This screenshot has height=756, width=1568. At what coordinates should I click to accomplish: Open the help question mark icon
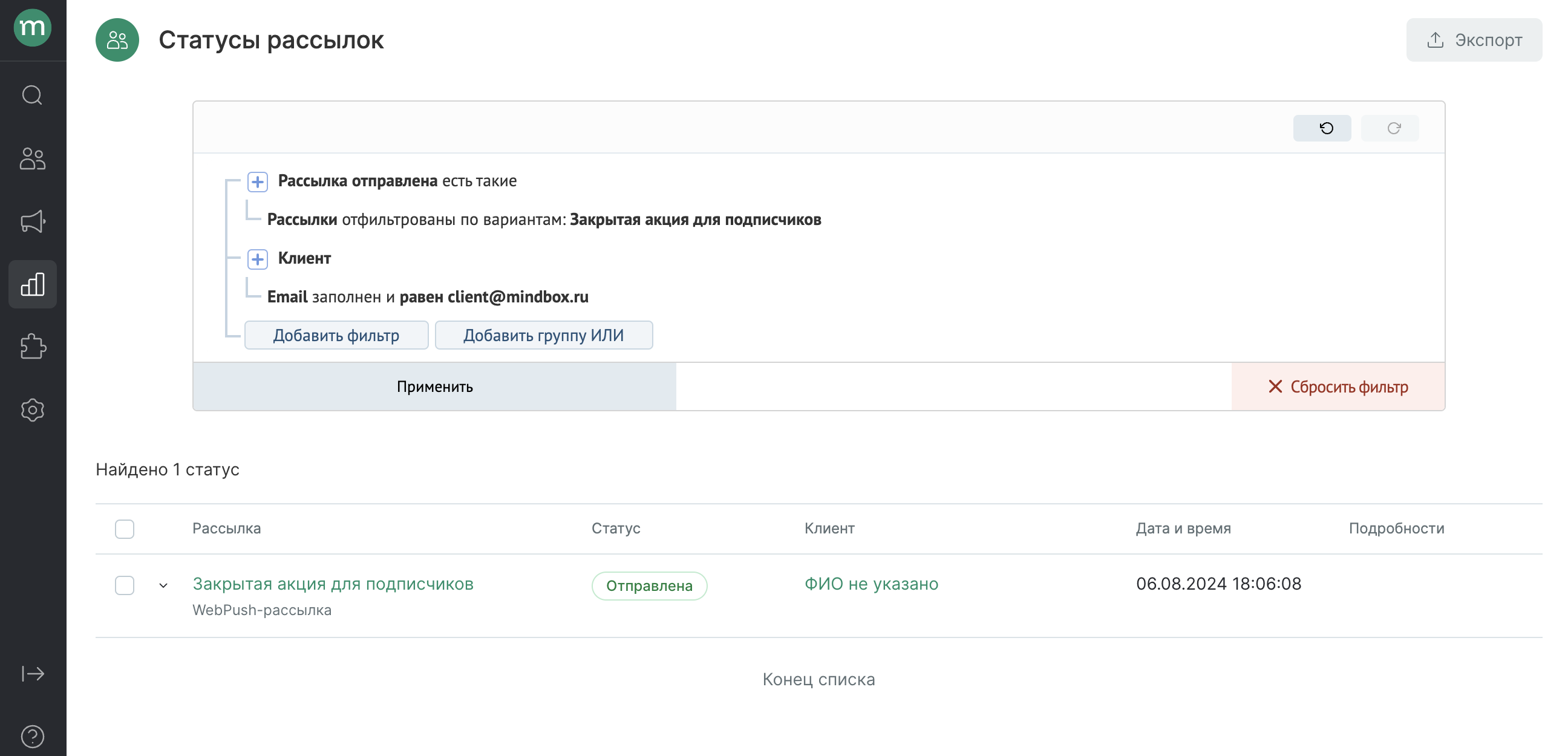click(32, 737)
